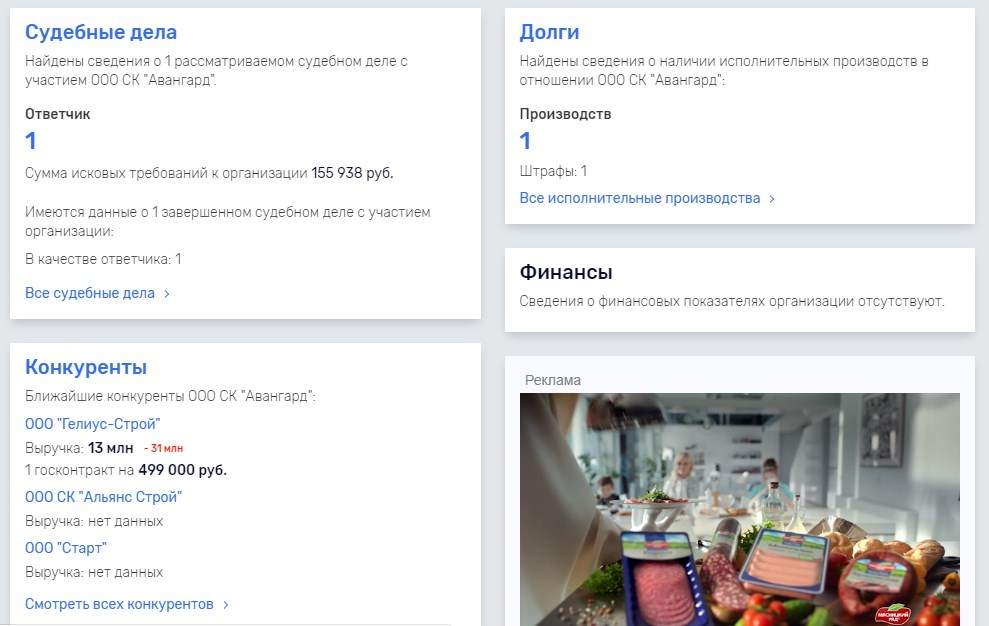Click the arrow after Все исполнительные производства
This screenshot has width=989, height=626.
click(x=771, y=199)
